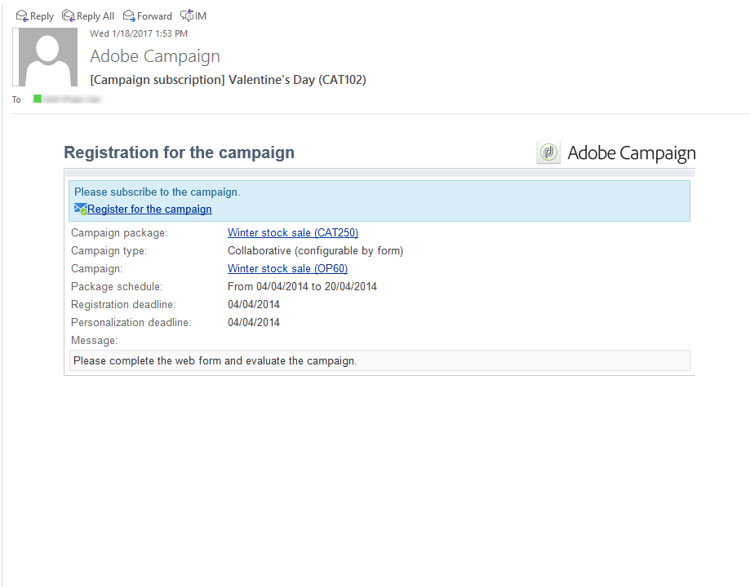Click the From 04/04/2014 to 20/04/2014 value
The width and height of the screenshot is (750, 587).
click(x=302, y=287)
